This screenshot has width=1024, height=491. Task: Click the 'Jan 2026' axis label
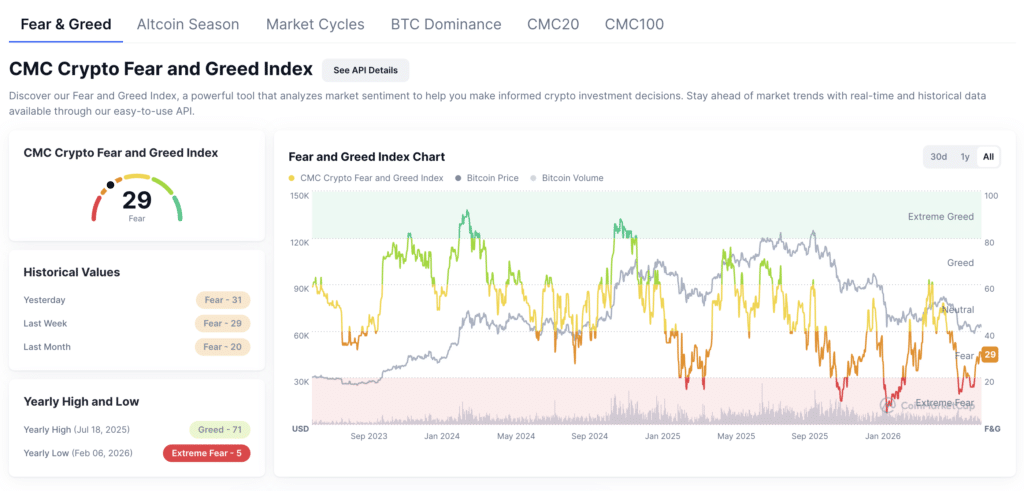883,436
